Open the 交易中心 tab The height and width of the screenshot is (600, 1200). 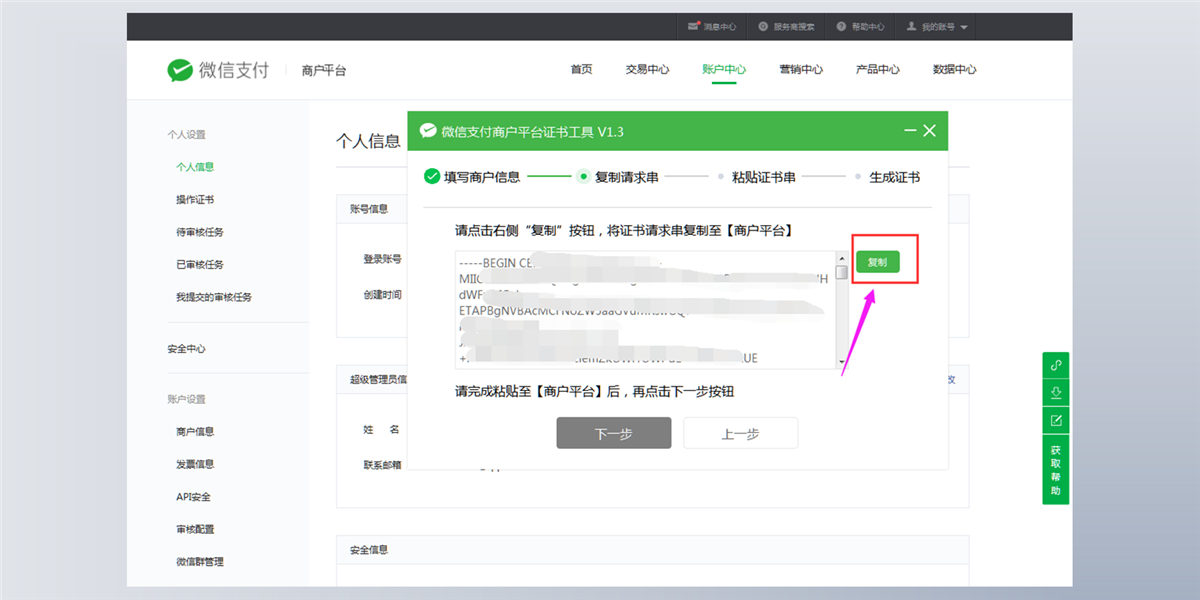click(x=647, y=69)
